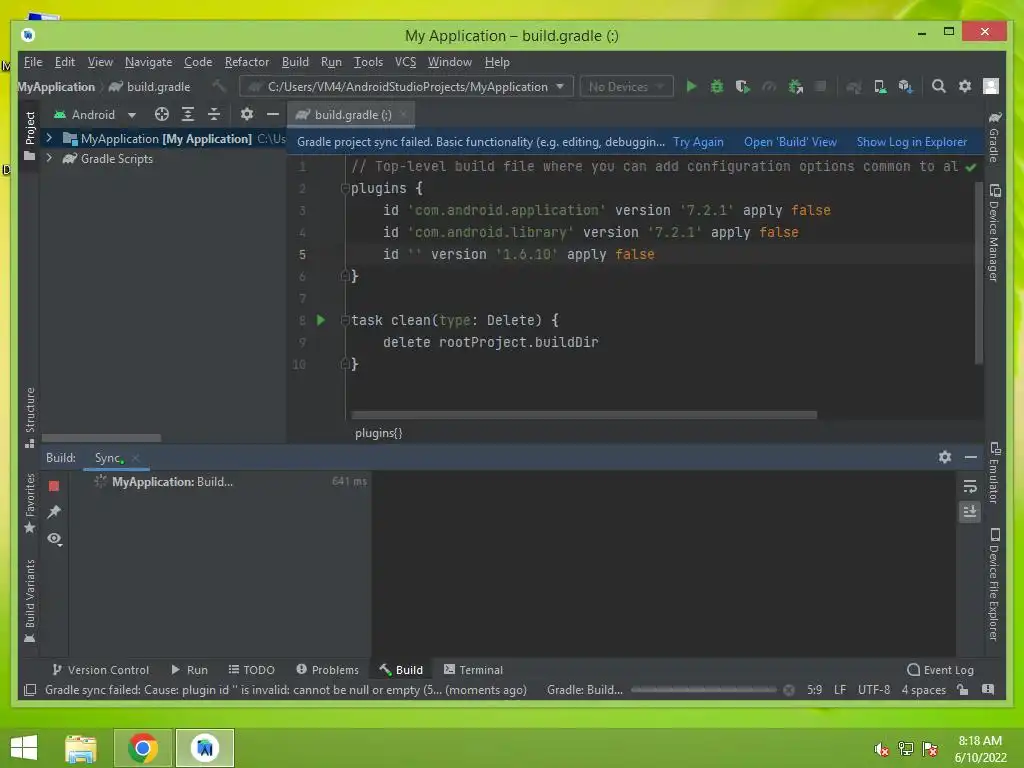Open File Explorer from the taskbar
Viewport: 1024px width, 768px height.
pyautogui.click(x=80, y=748)
